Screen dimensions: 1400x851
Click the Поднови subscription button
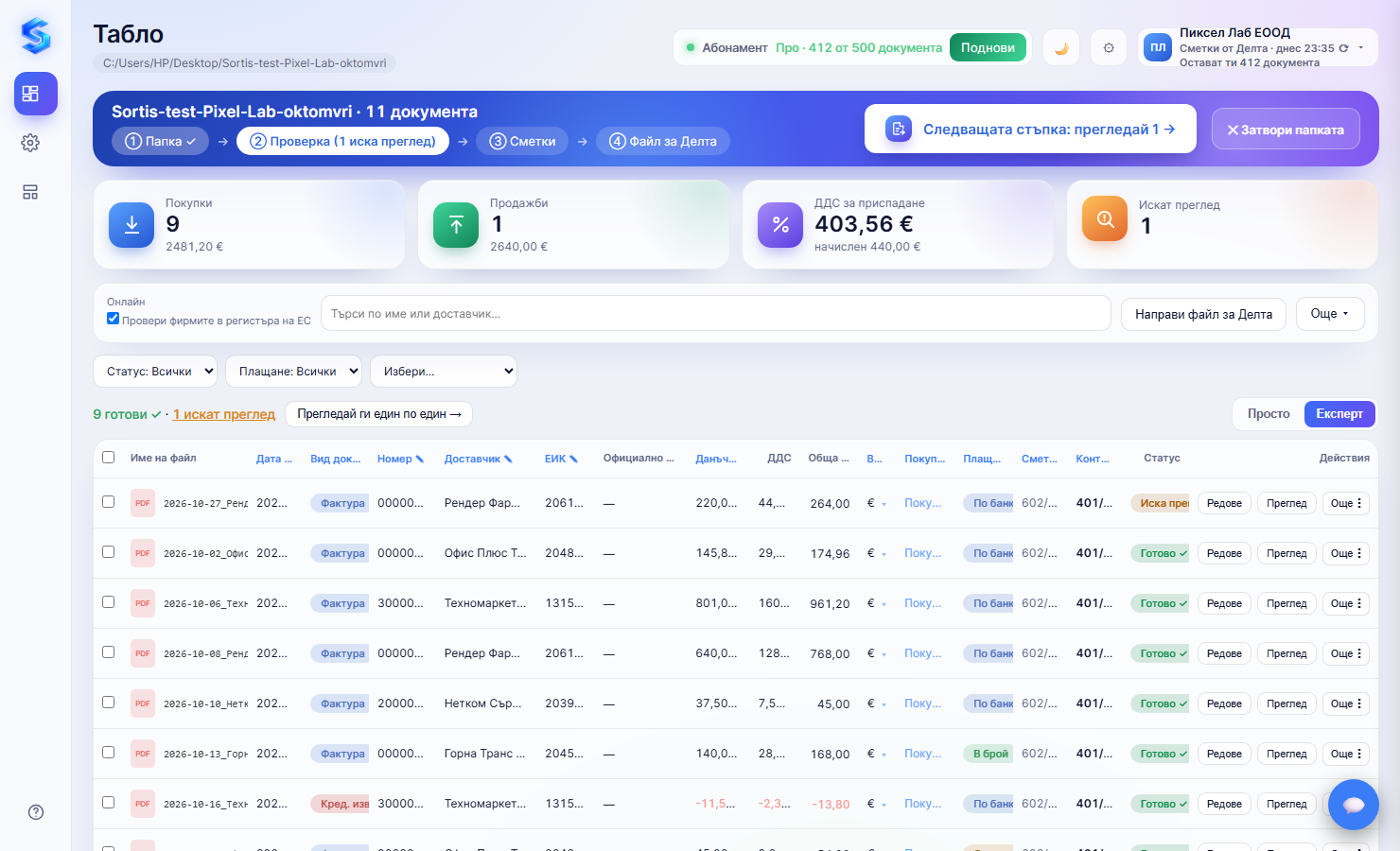click(988, 47)
